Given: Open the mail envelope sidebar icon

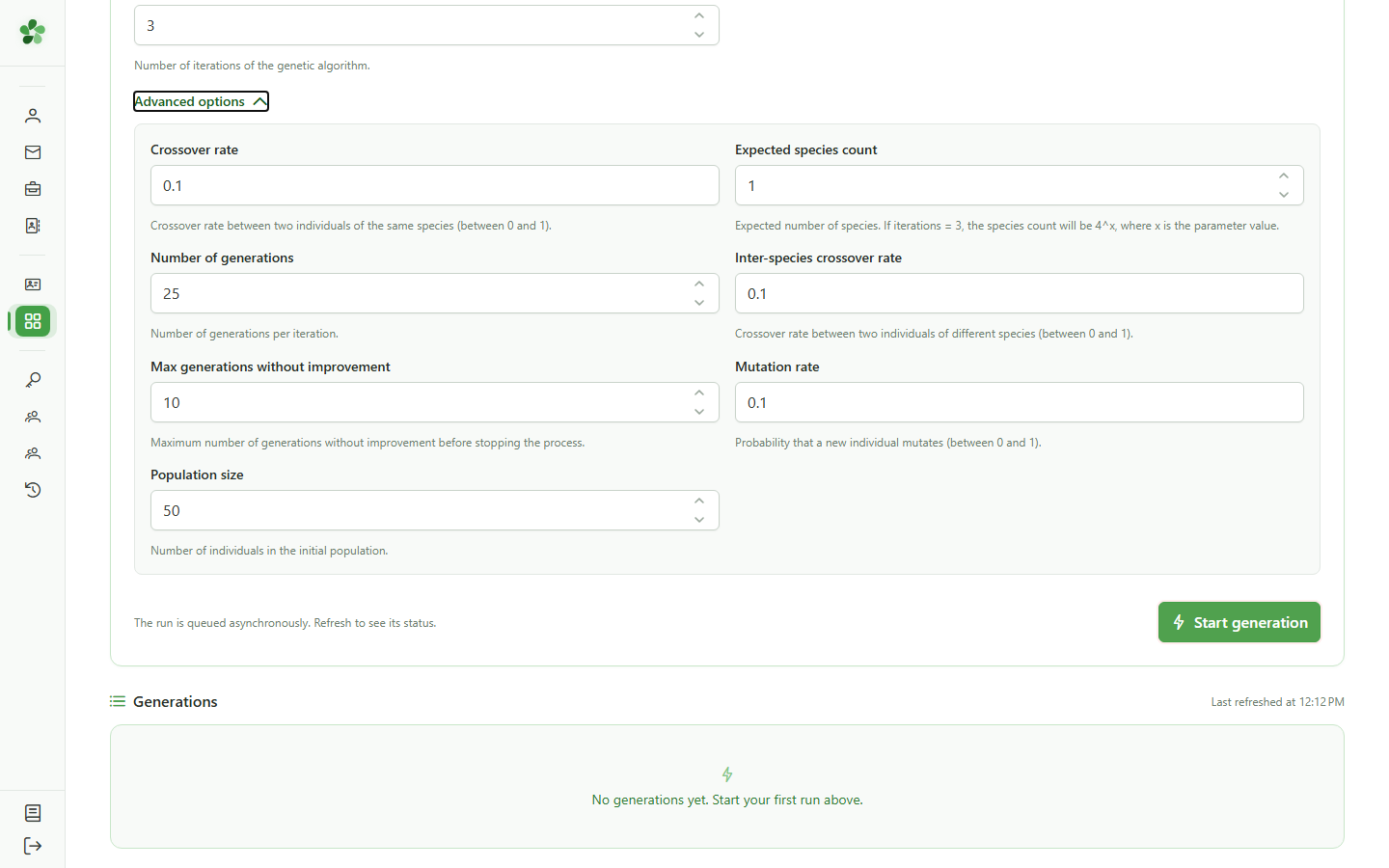Looking at the screenshot, I should pyautogui.click(x=33, y=152).
